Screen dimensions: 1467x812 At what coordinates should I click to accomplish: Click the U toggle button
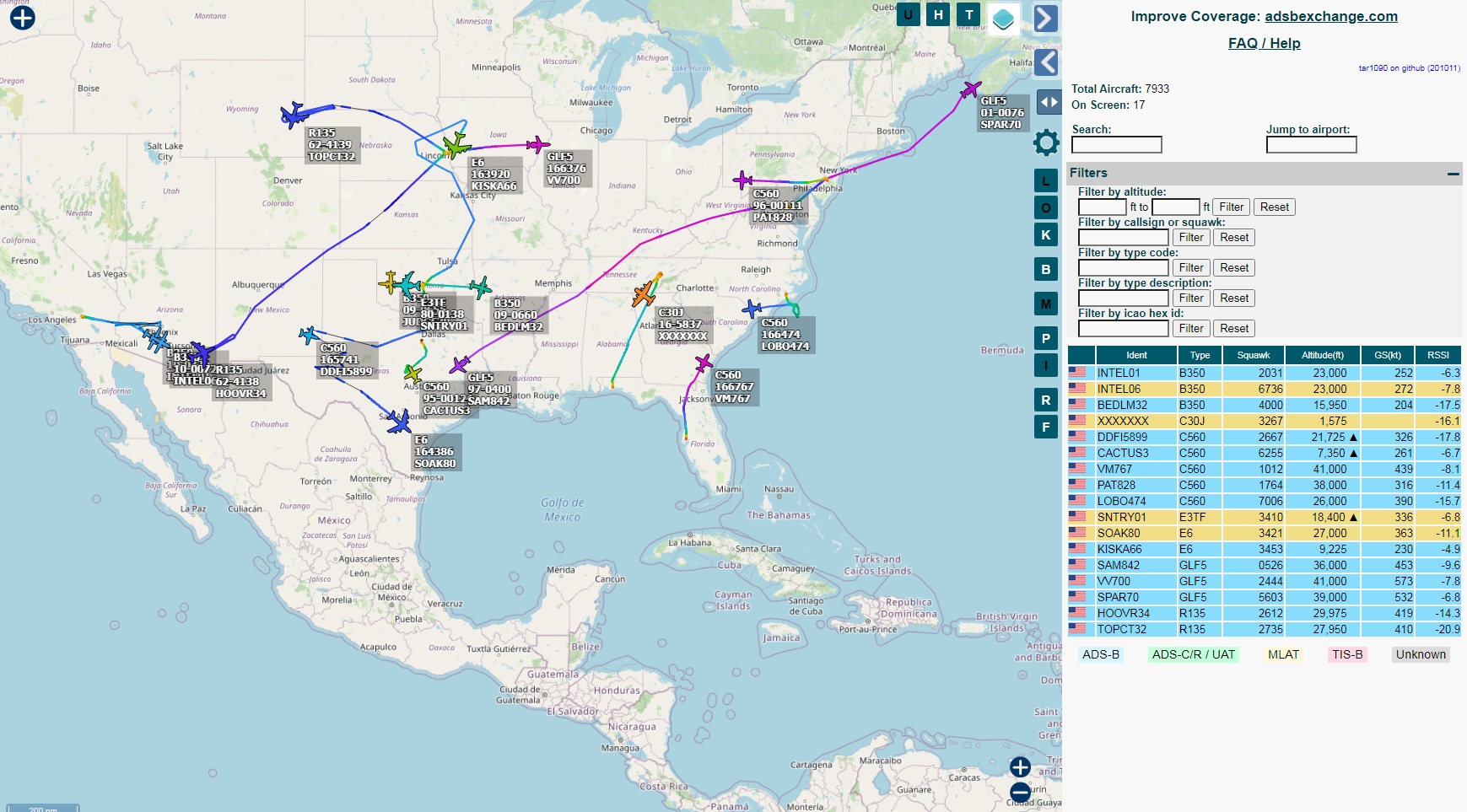pos(908,14)
